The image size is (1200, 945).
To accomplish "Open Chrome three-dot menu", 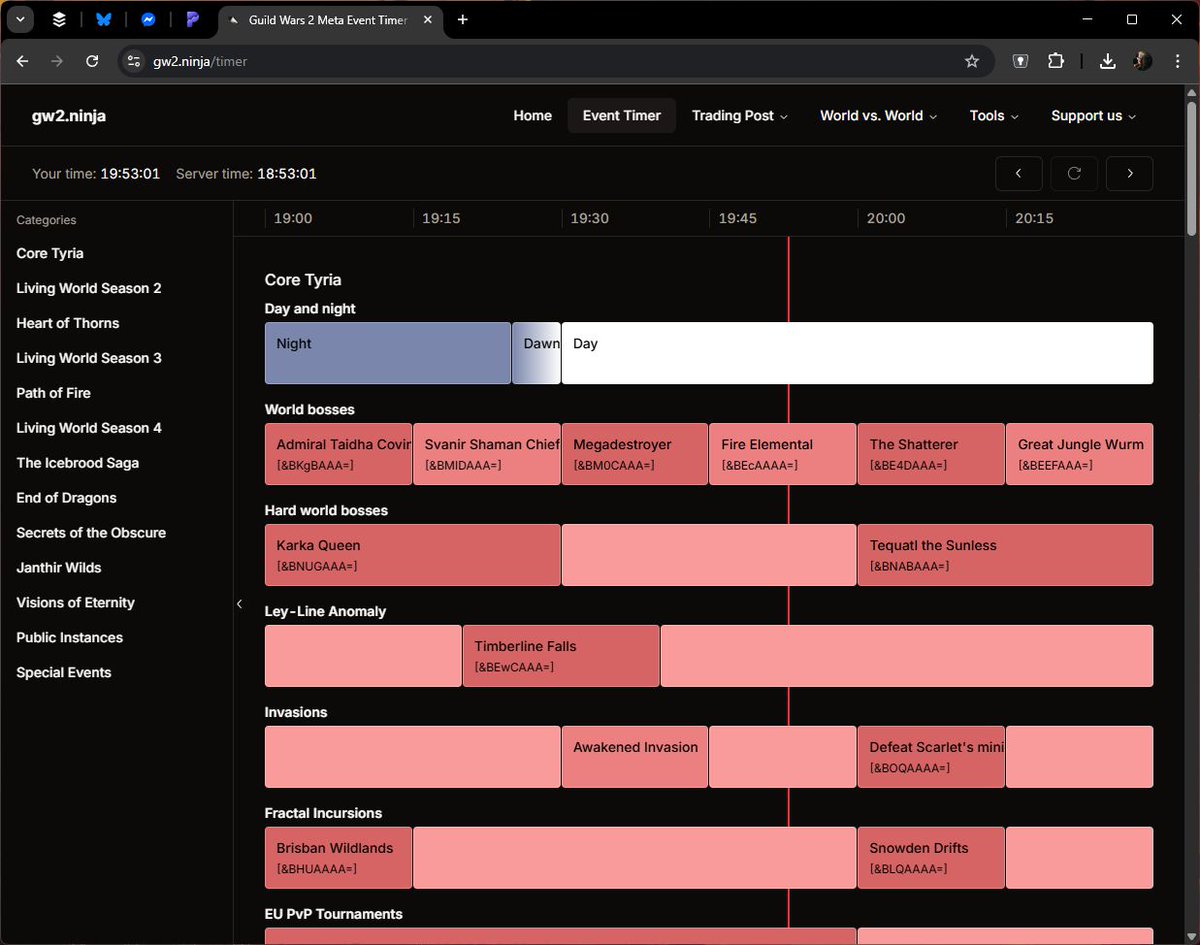I will (x=1177, y=61).
